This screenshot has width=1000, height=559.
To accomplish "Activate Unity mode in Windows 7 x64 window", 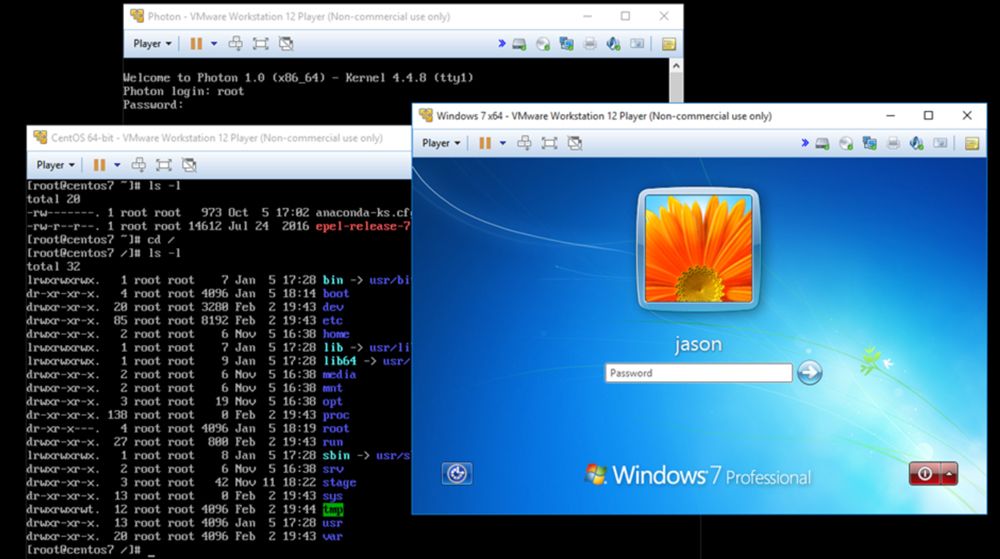I will coord(575,143).
